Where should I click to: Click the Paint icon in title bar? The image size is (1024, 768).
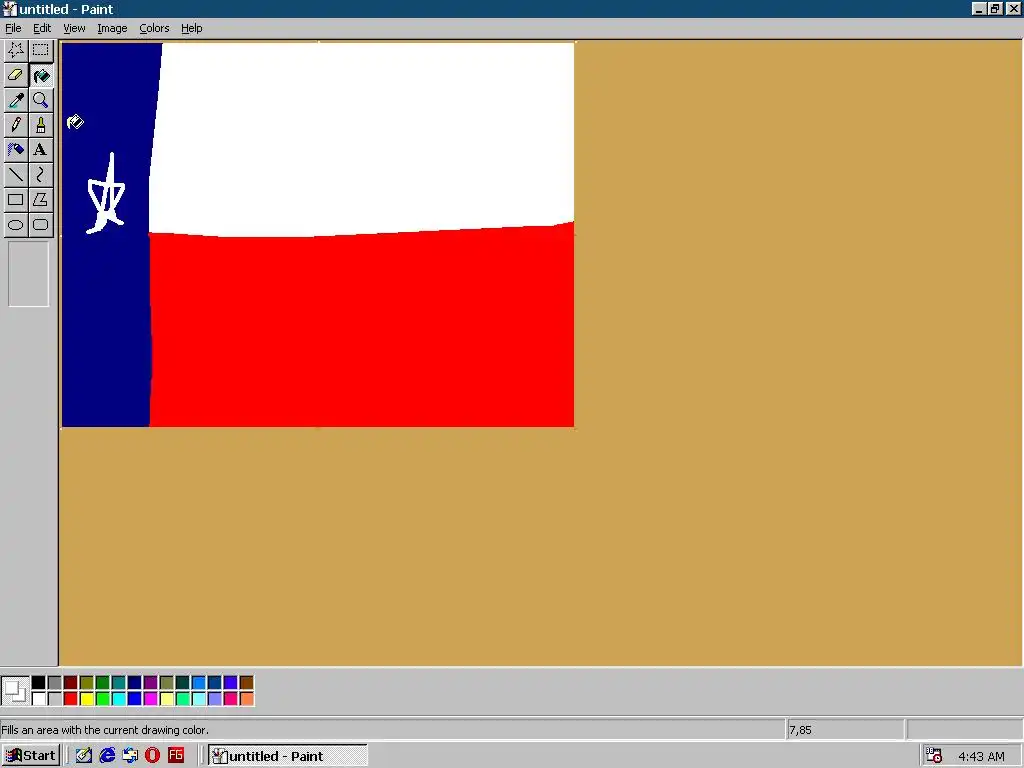pos(9,9)
